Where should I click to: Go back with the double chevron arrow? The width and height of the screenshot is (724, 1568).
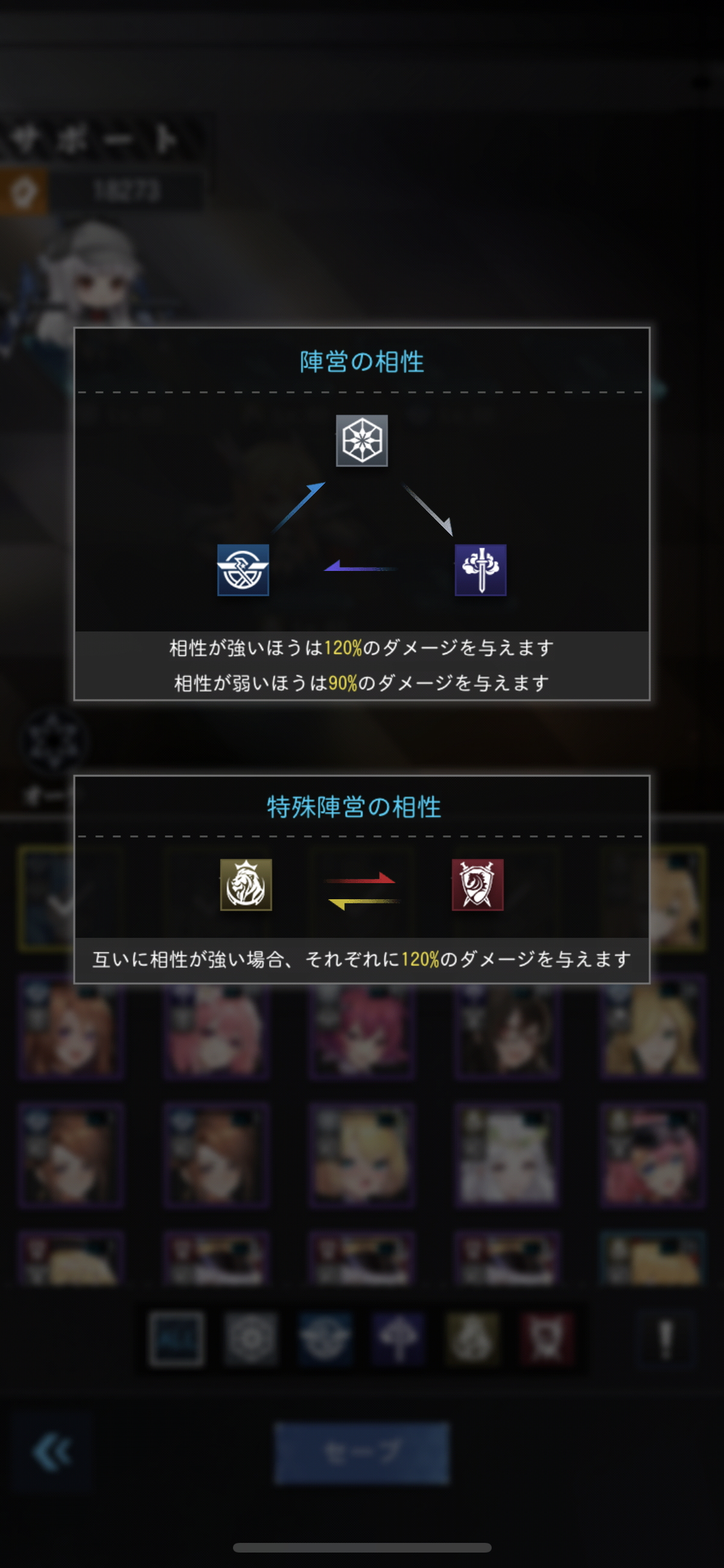click(x=52, y=1452)
